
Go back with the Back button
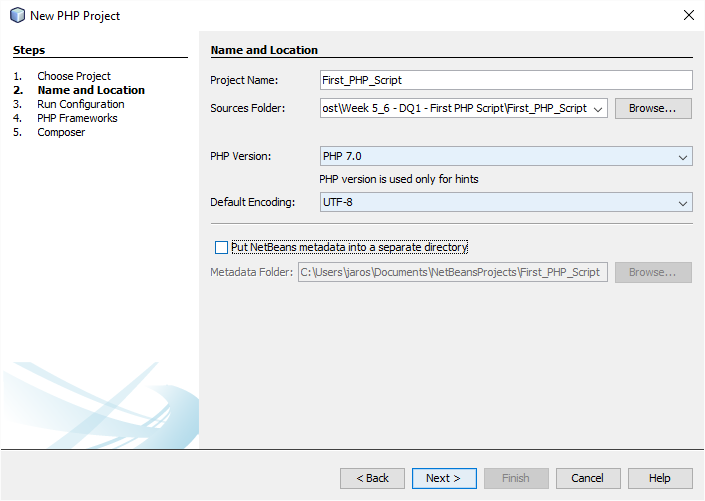click(372, 478)
